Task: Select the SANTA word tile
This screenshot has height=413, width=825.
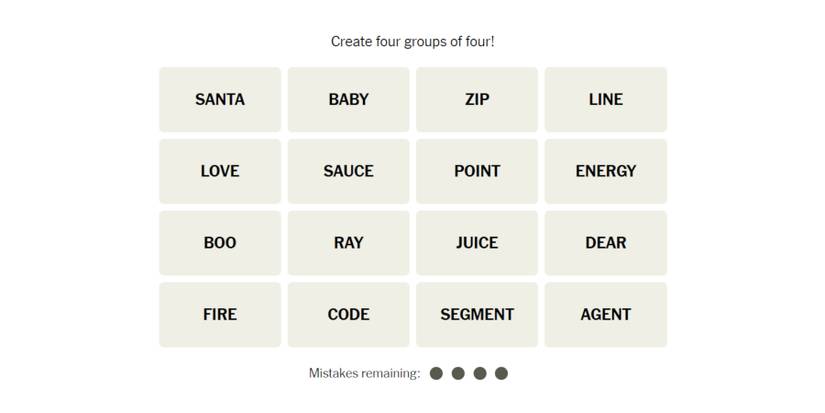Action: [x=220, y=99]
